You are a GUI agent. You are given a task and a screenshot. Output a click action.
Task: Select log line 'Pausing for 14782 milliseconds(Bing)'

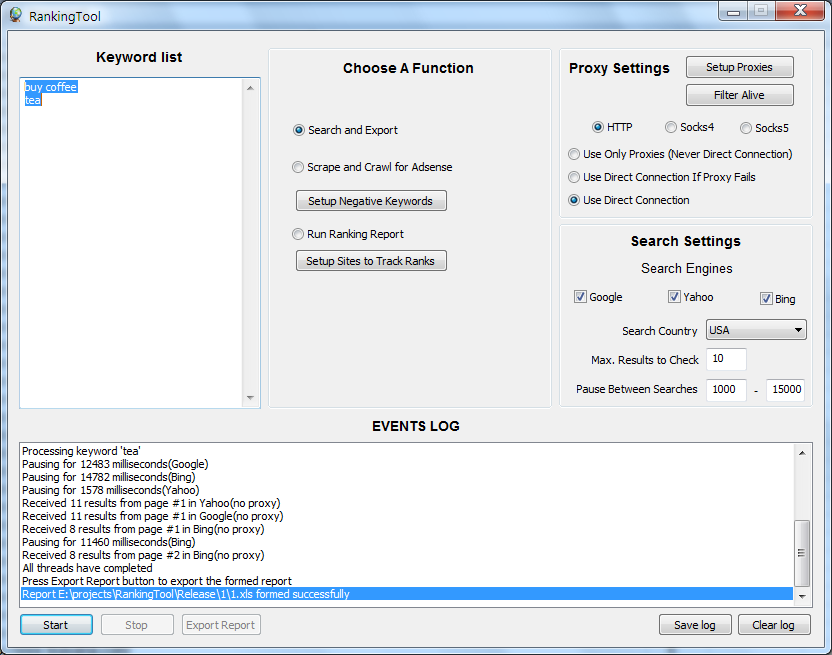(x=406, y=477)
